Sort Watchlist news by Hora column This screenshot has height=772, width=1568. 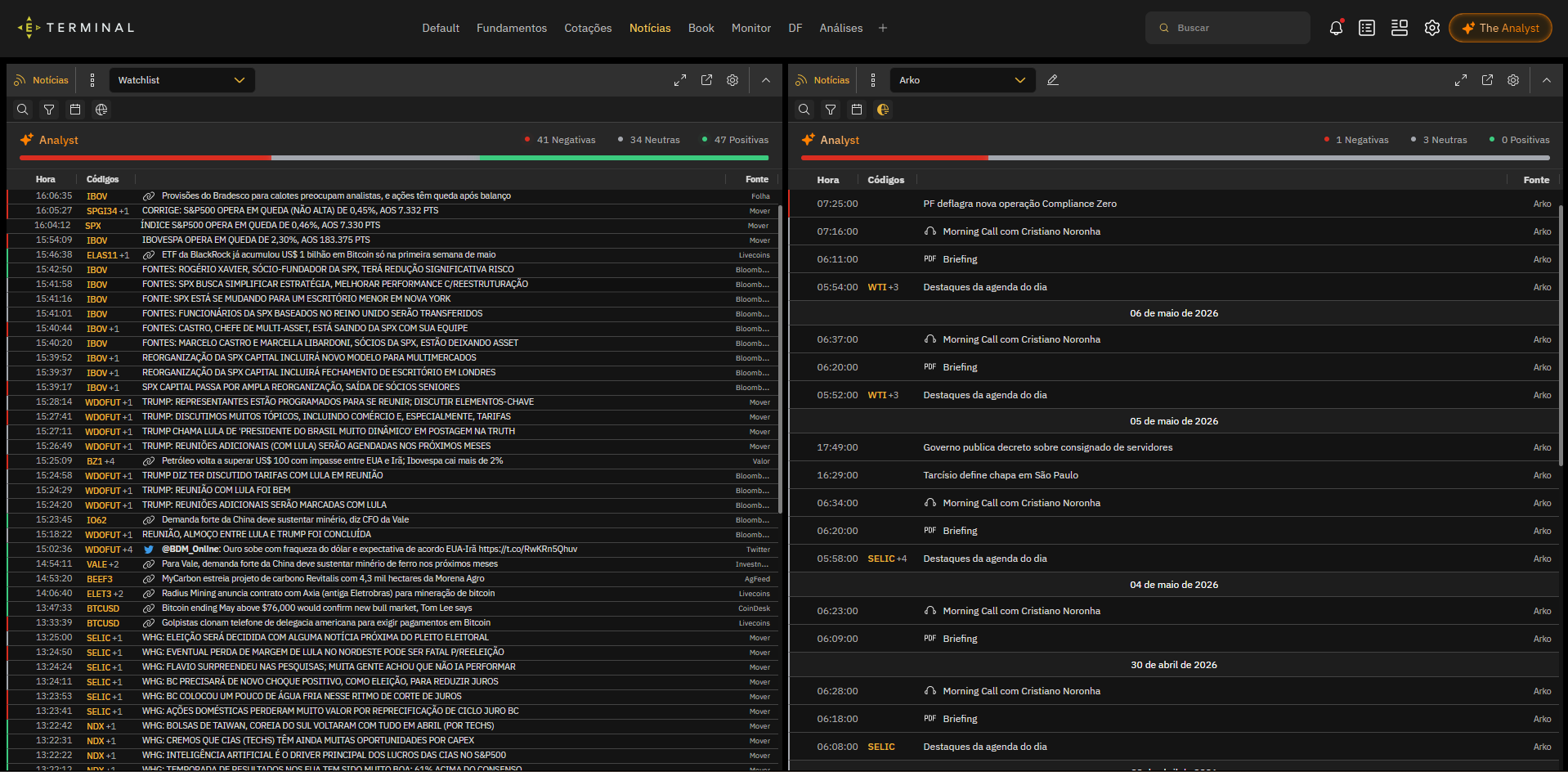coord(46,179)
